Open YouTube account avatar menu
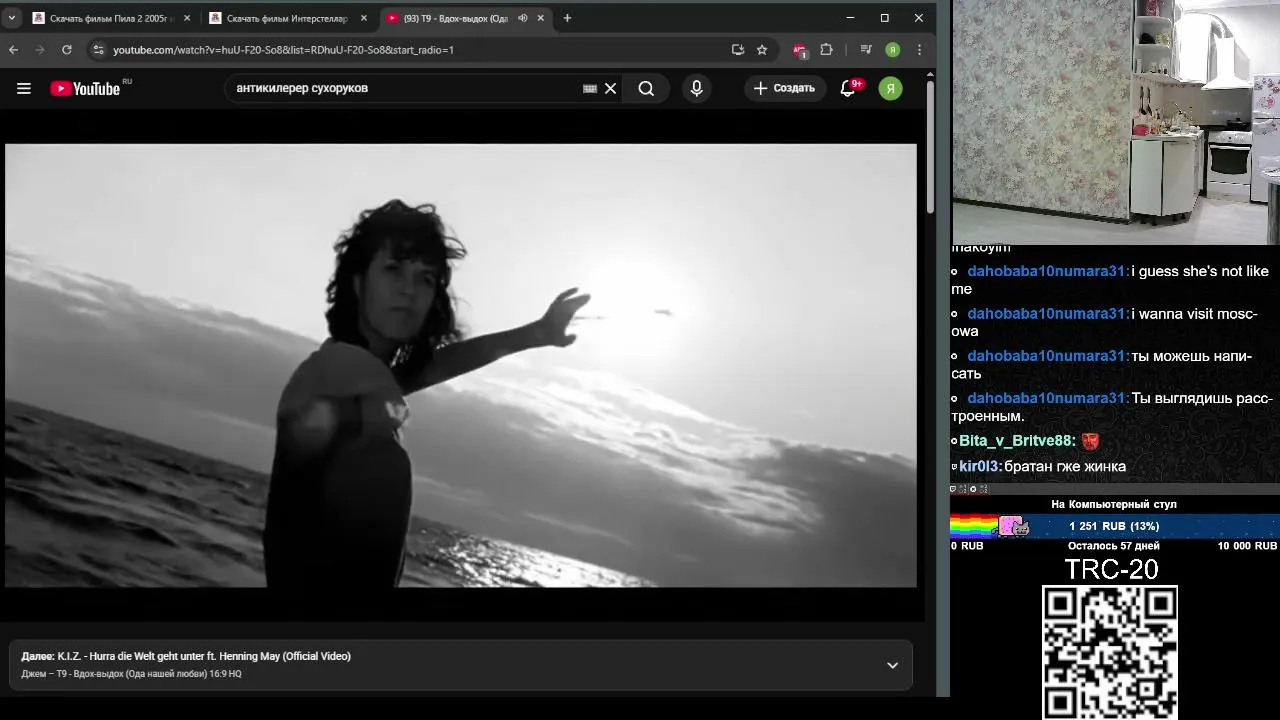 (890, 88)
